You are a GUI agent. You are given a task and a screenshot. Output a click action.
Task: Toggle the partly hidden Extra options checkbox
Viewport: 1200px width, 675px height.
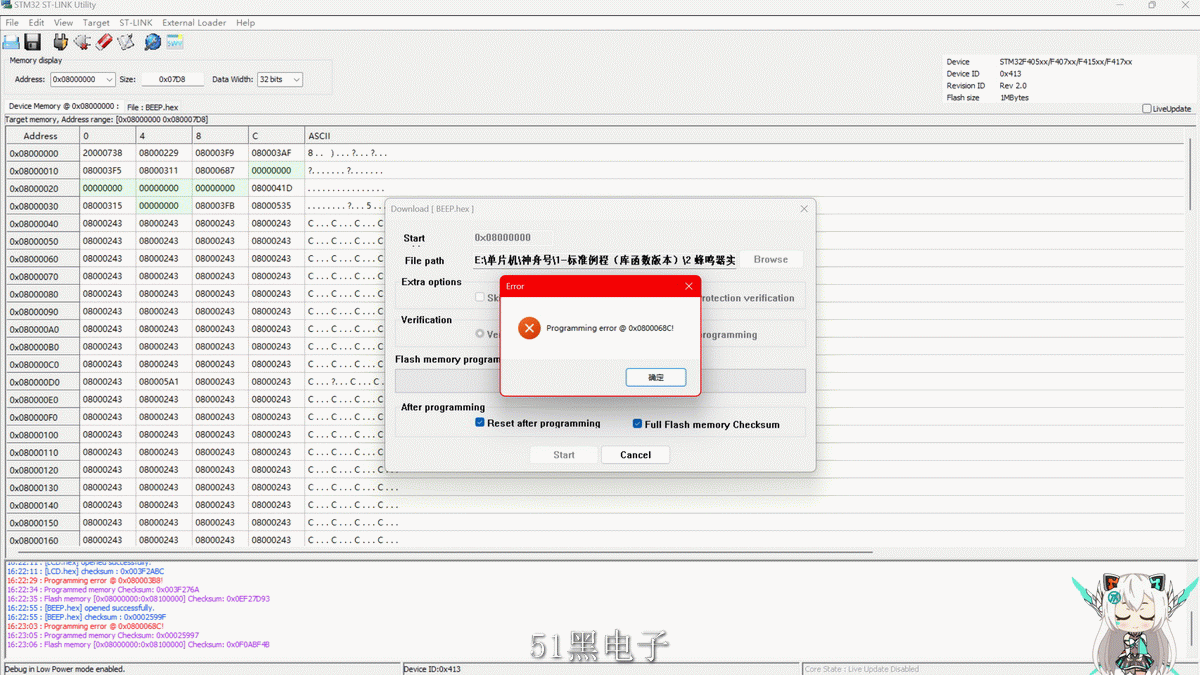(x=480, y=297)
